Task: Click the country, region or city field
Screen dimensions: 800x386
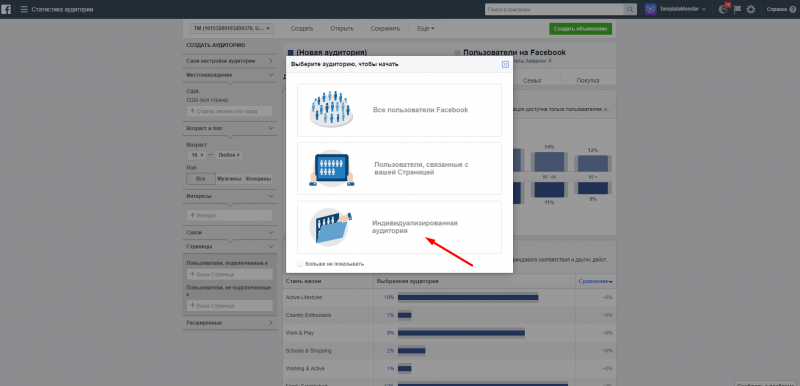Action: coord(230,111)
